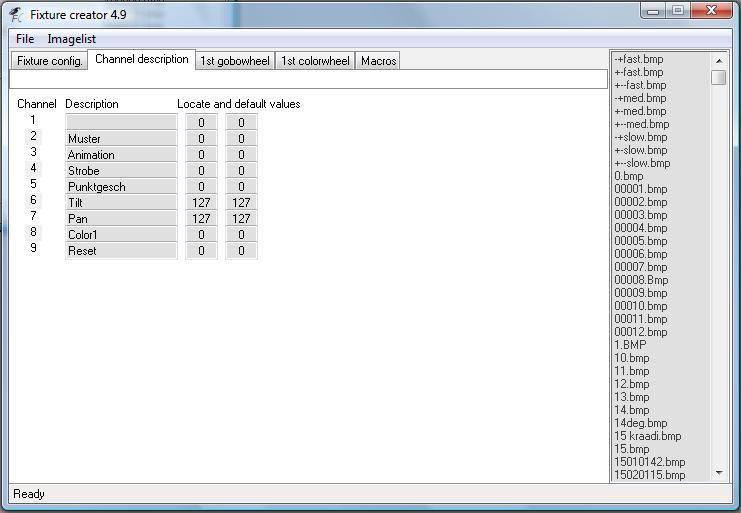Image resolution: width=741 pixels, height=513 pixels.
Task: Click the default value field for Animation
Action: coord(241,154)
